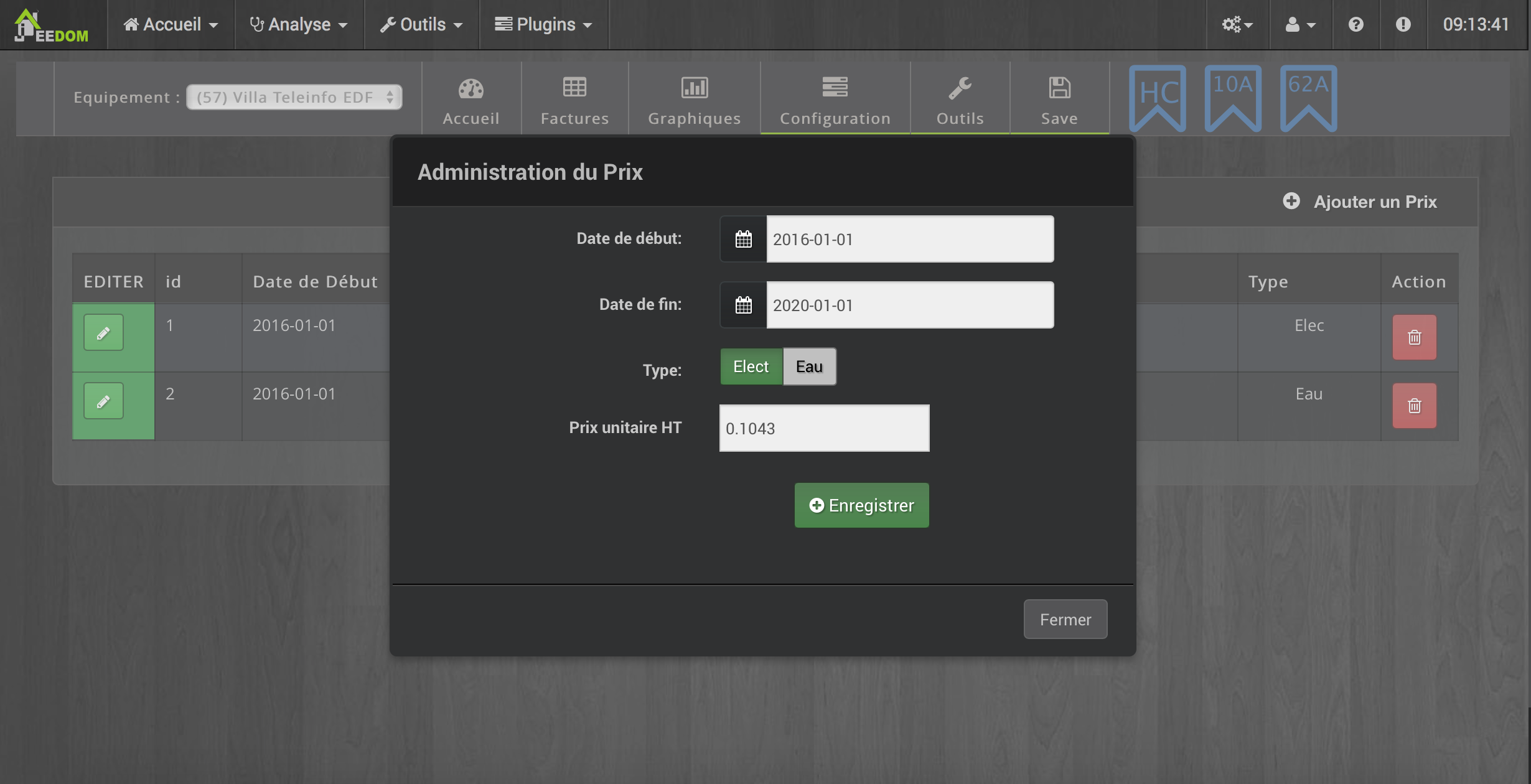The height and width of the screenshot is (784, 1531).
Task: Click the 2016-01-01 cell in row 2
Action: click(294, 394)
